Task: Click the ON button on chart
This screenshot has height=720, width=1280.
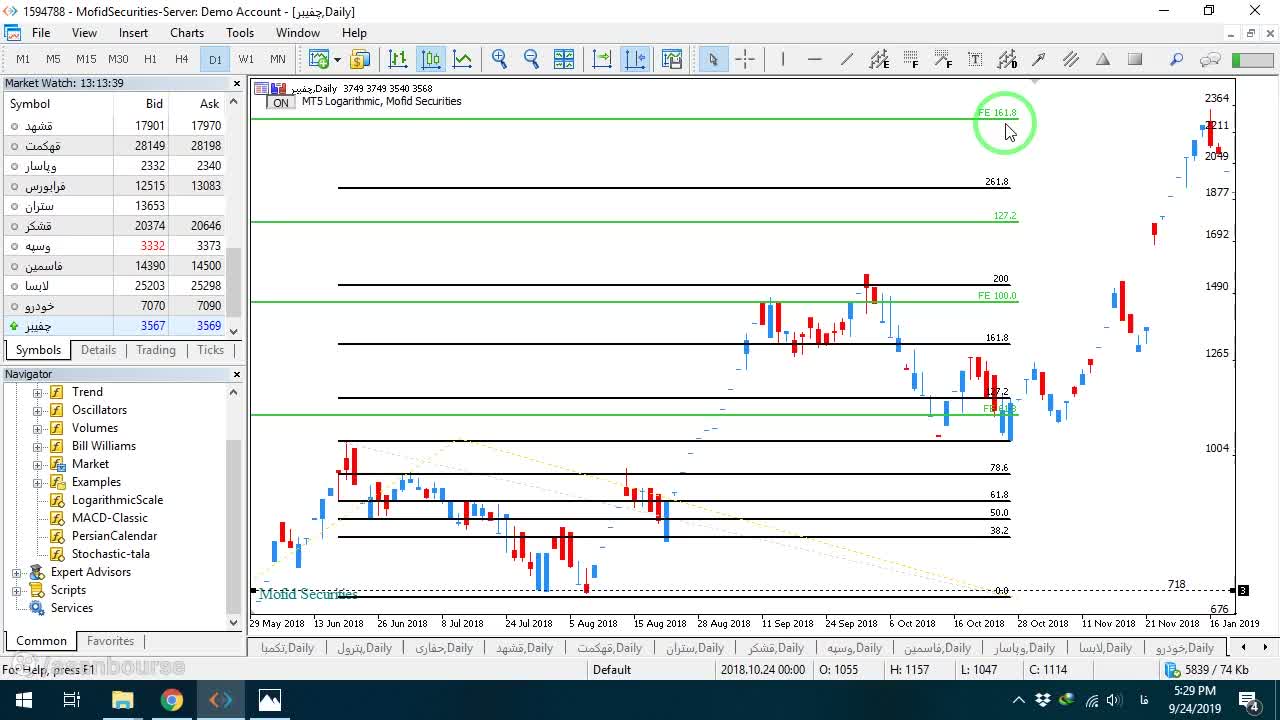Action: (x=281, y=102)
